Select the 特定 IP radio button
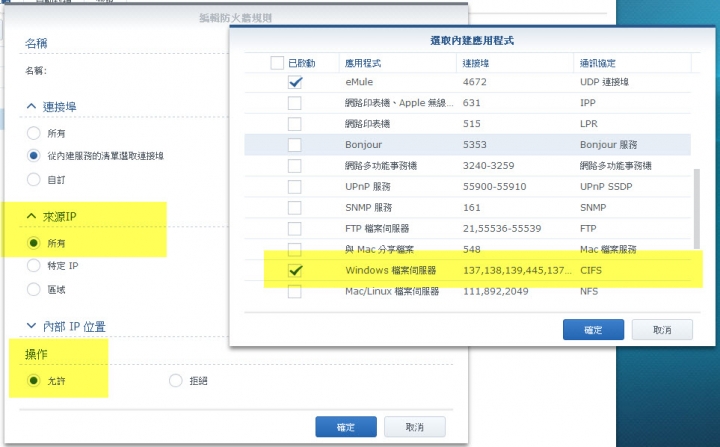Screen dimensions: 720x447 pyautogui.click(x=34, y=266)
